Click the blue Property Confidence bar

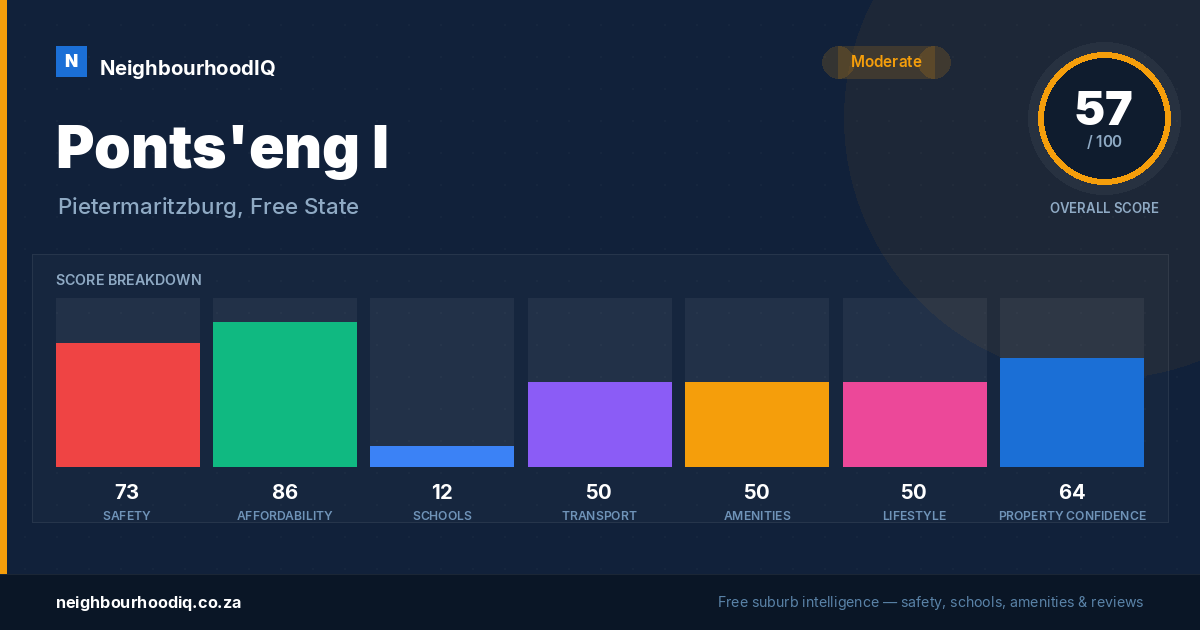(1072, 412)
